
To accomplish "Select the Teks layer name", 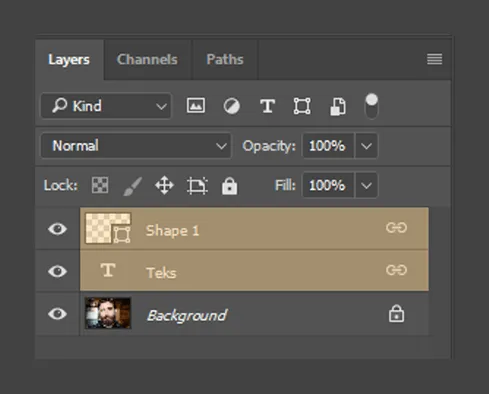I will point(161,273).
